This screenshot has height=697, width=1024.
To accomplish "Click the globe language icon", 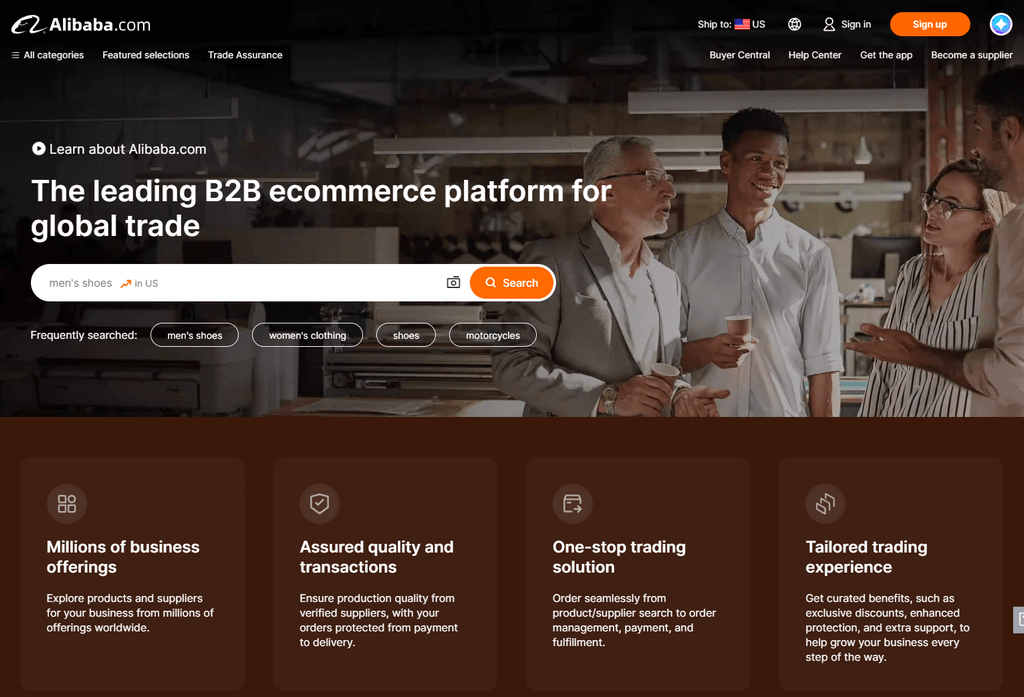I will pos(794,24).
